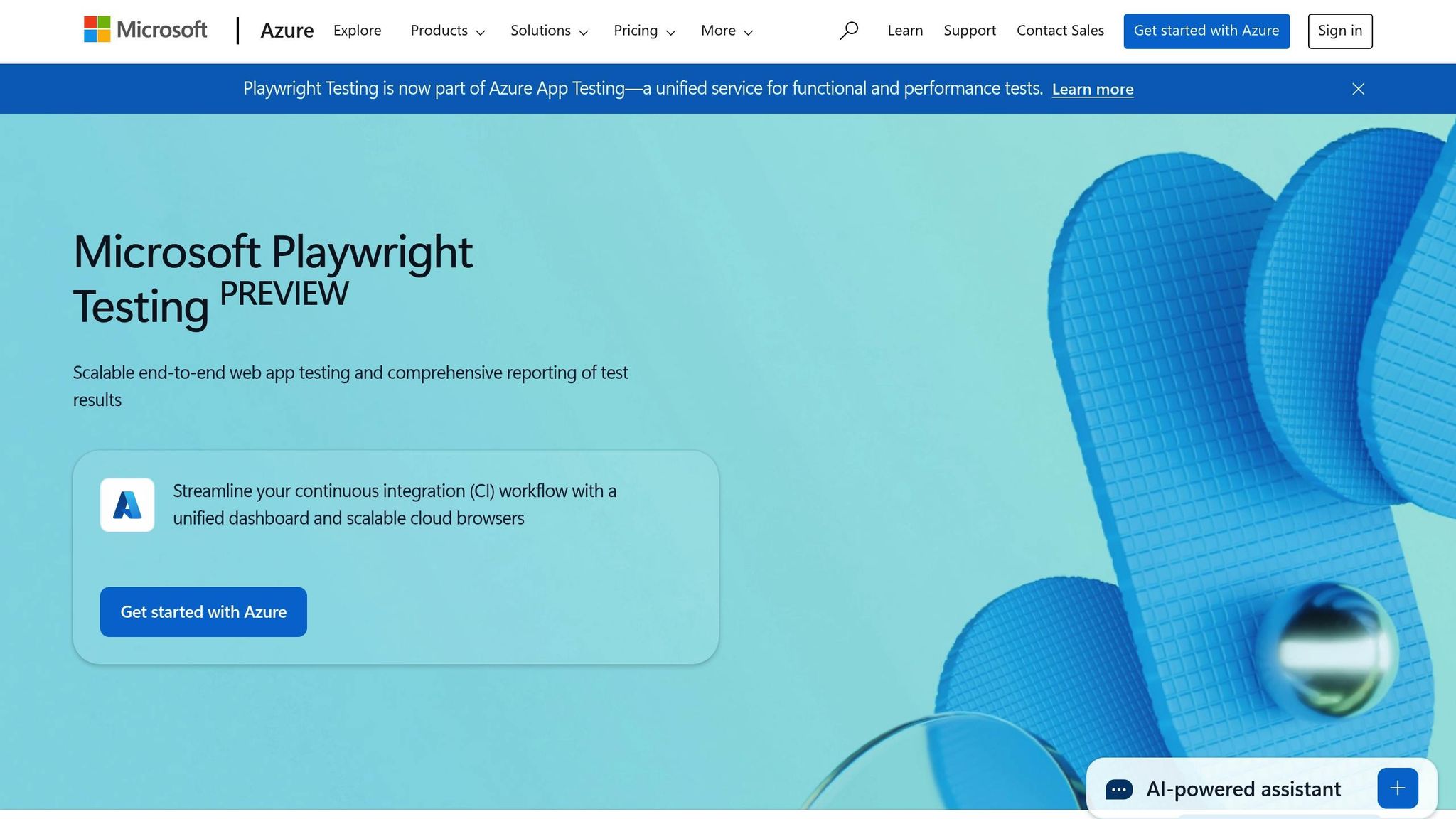Open the search magnifier icon
Screen dimensions: 1456x819
(x=848, y=31)
